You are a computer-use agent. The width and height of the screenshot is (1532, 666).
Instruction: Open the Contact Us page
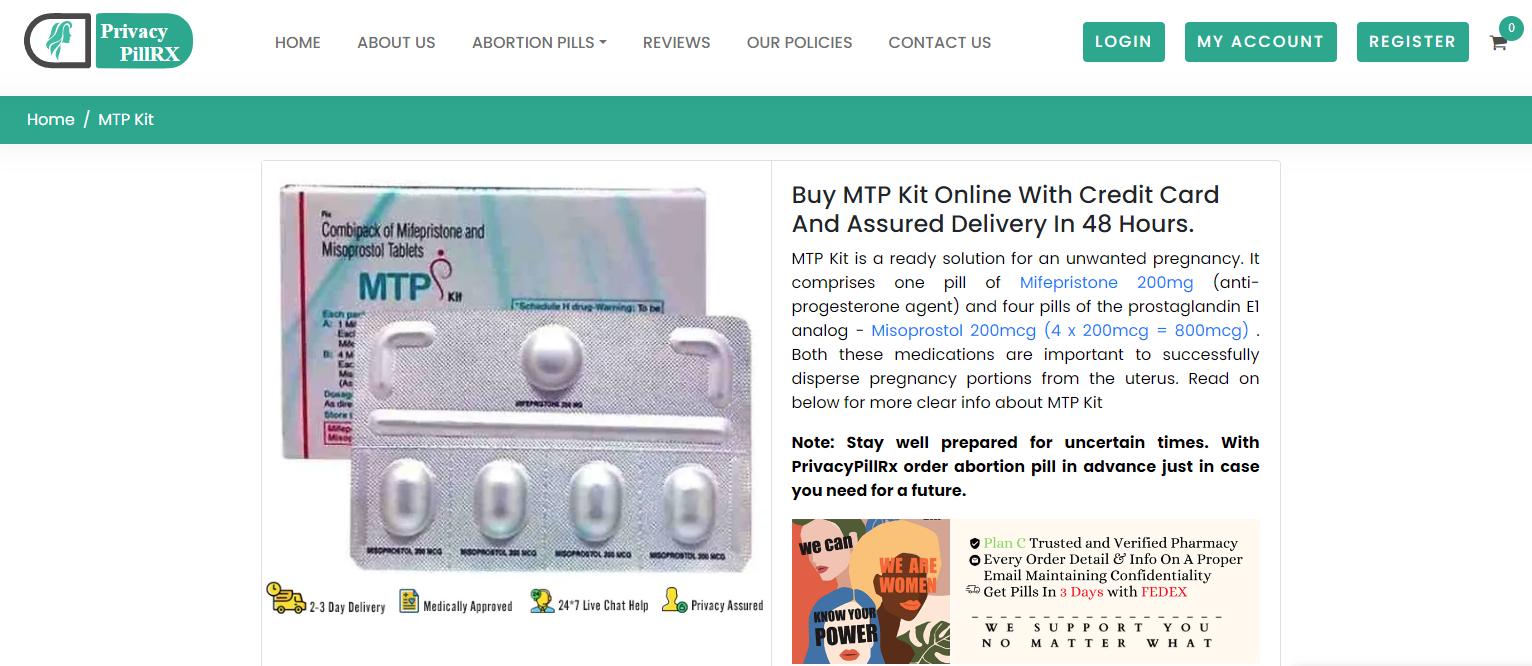[x=939, y=42]
